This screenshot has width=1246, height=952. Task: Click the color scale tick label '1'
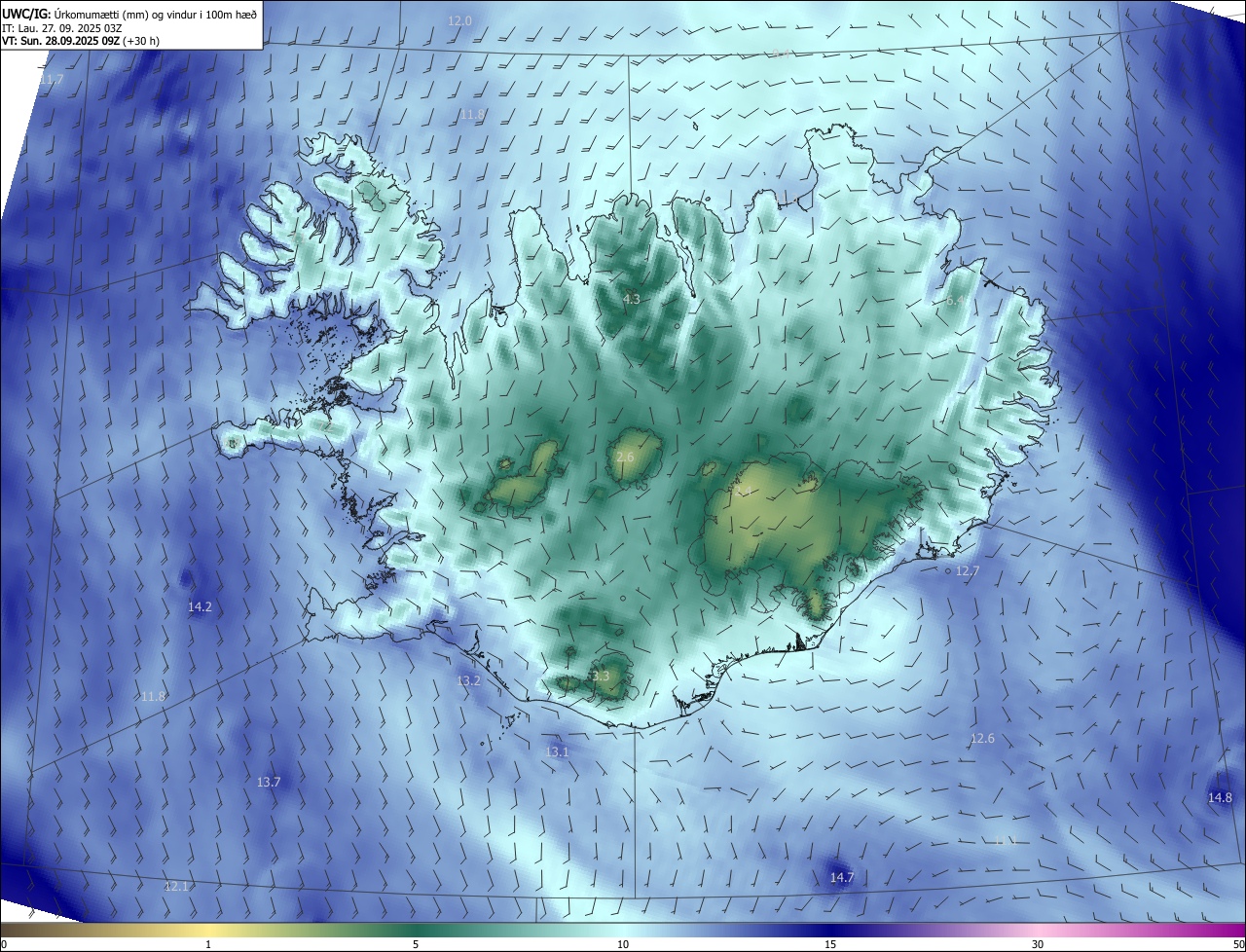(208, 944)
